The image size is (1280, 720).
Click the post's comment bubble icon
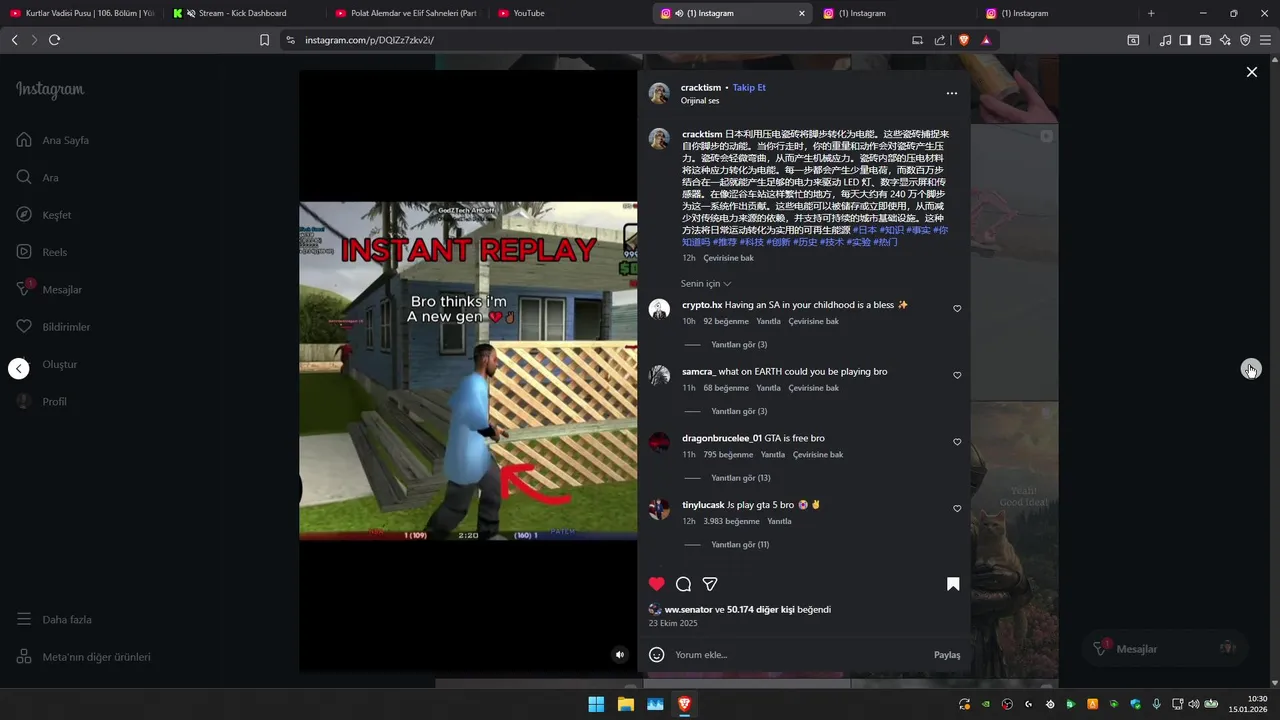coord(683,584)
